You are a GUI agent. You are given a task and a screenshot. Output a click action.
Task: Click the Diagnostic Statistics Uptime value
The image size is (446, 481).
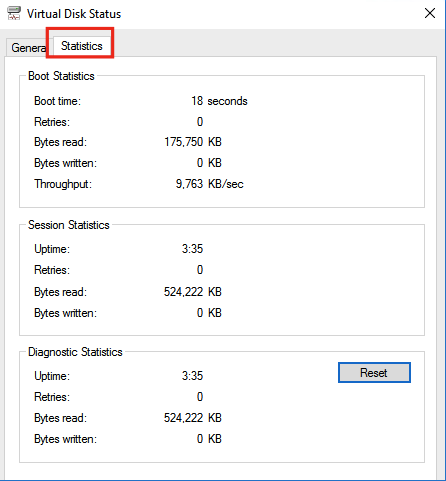coord(192,376)
